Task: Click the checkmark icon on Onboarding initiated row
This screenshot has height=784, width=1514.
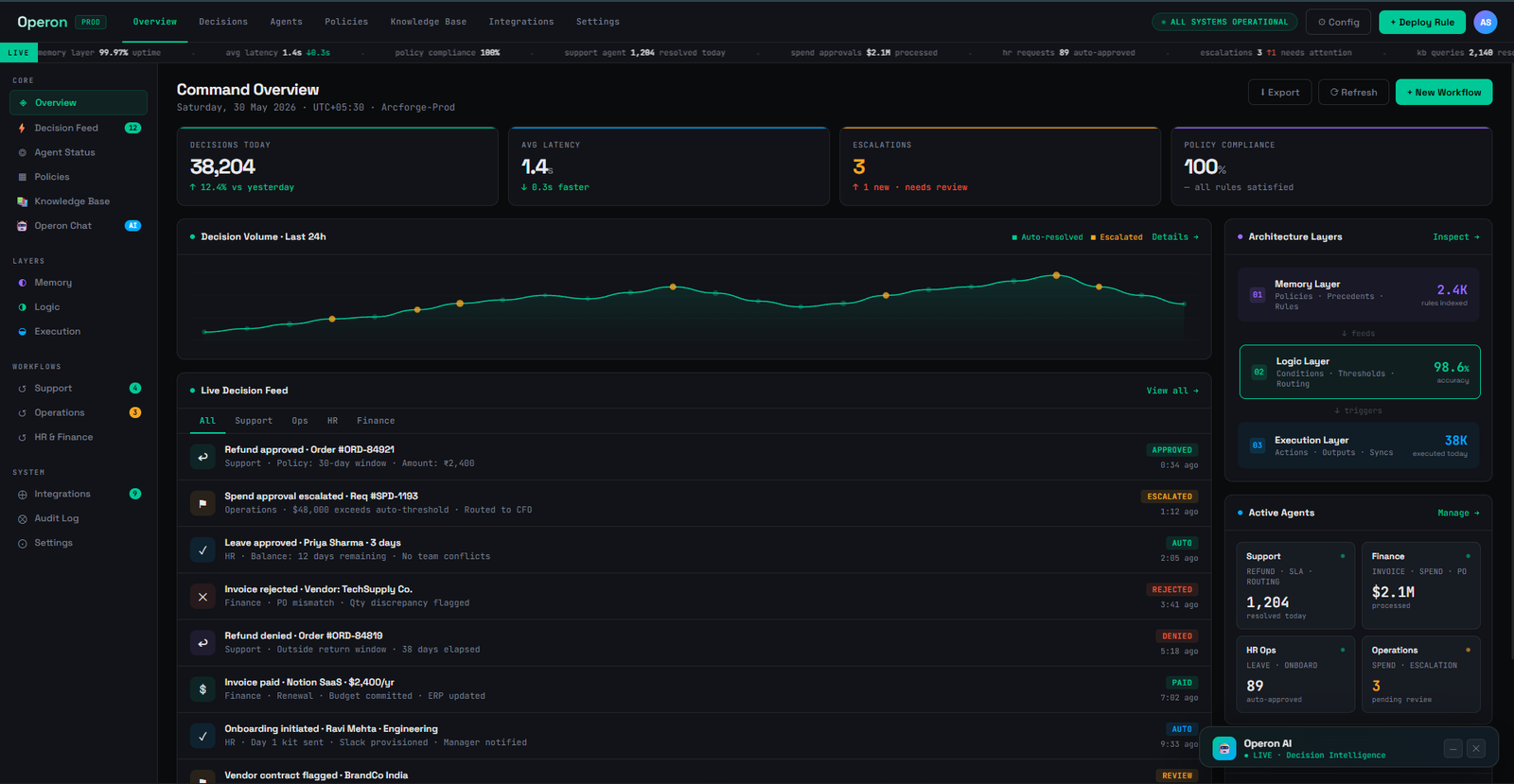Action: coord(202,736)
